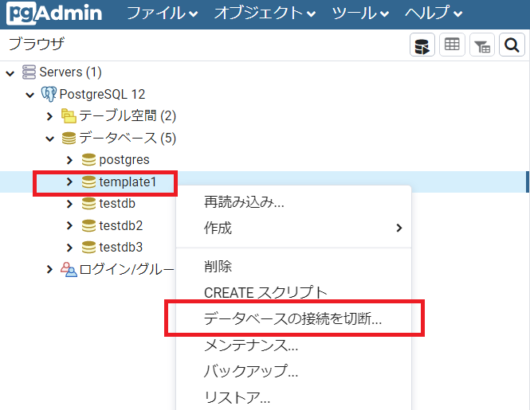Click the PostgreSQL 12 elephant icon

tap(49, 94)
